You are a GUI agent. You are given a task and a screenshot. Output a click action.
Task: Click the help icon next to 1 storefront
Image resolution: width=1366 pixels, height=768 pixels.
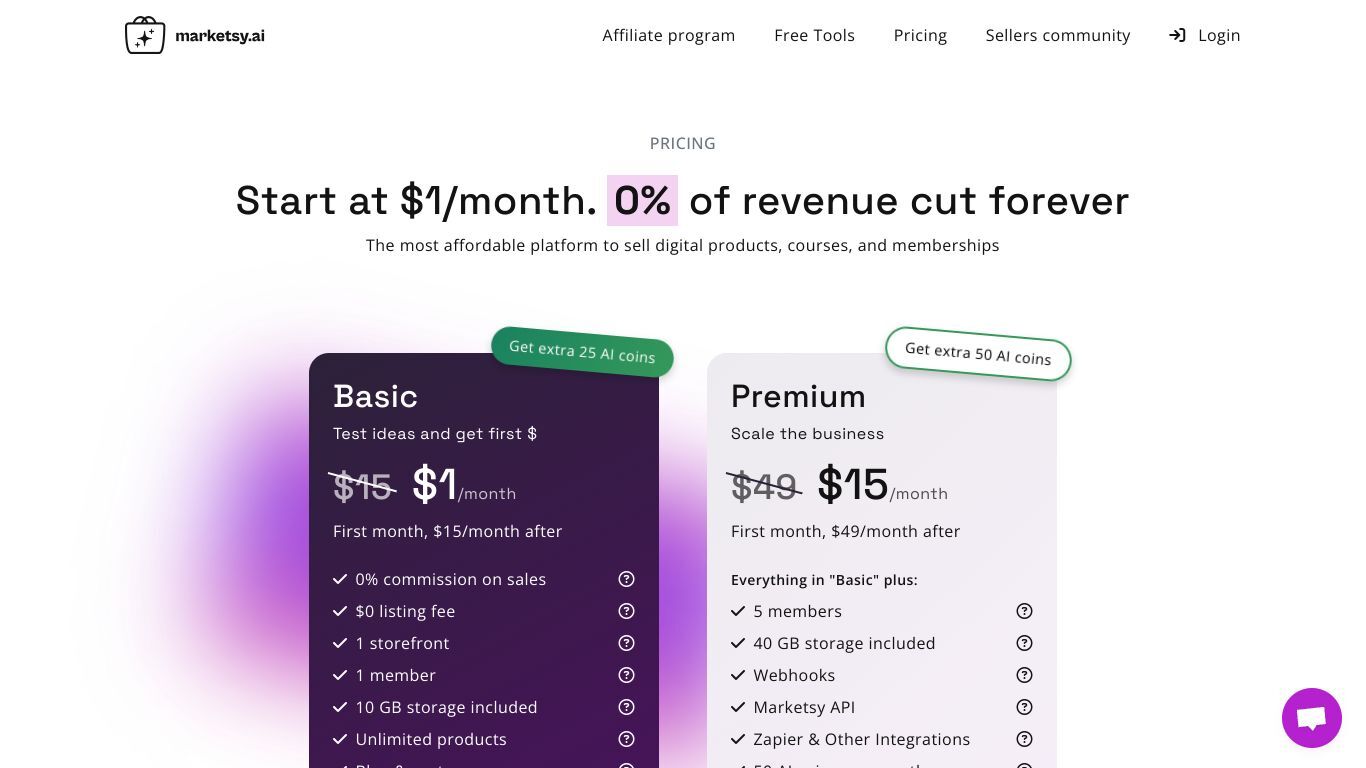tap(626, 643)
